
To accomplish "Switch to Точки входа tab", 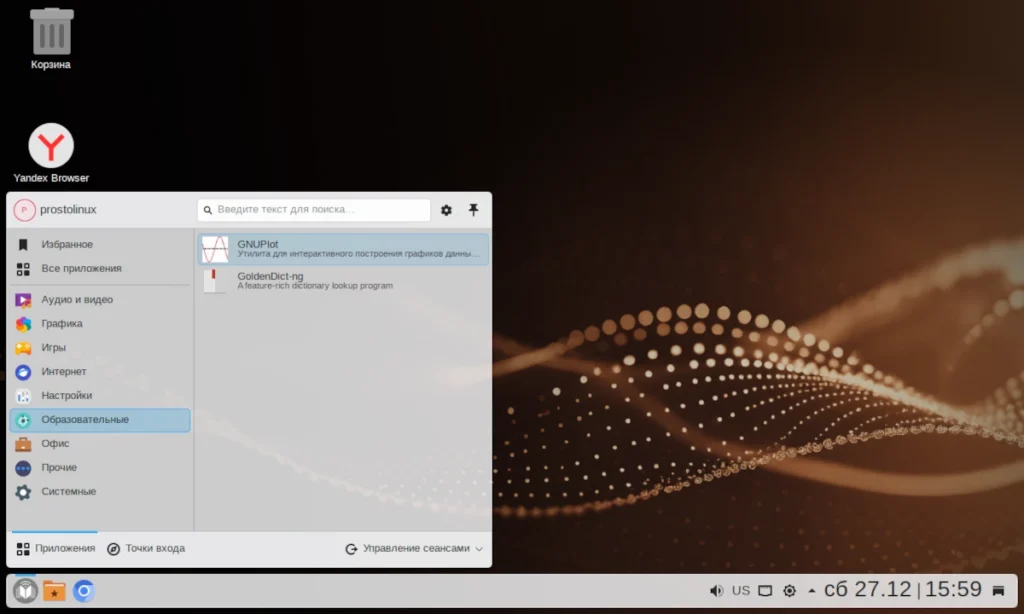I will pos(146,549).
